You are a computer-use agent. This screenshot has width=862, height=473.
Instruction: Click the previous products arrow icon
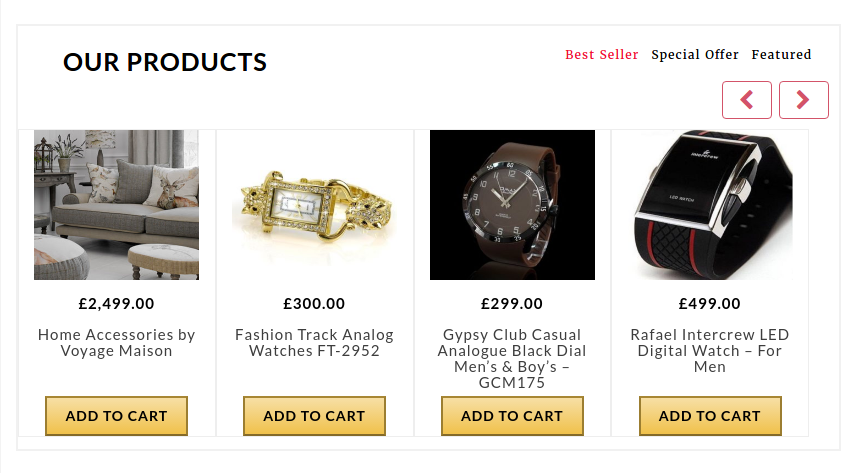click(747, 100)
